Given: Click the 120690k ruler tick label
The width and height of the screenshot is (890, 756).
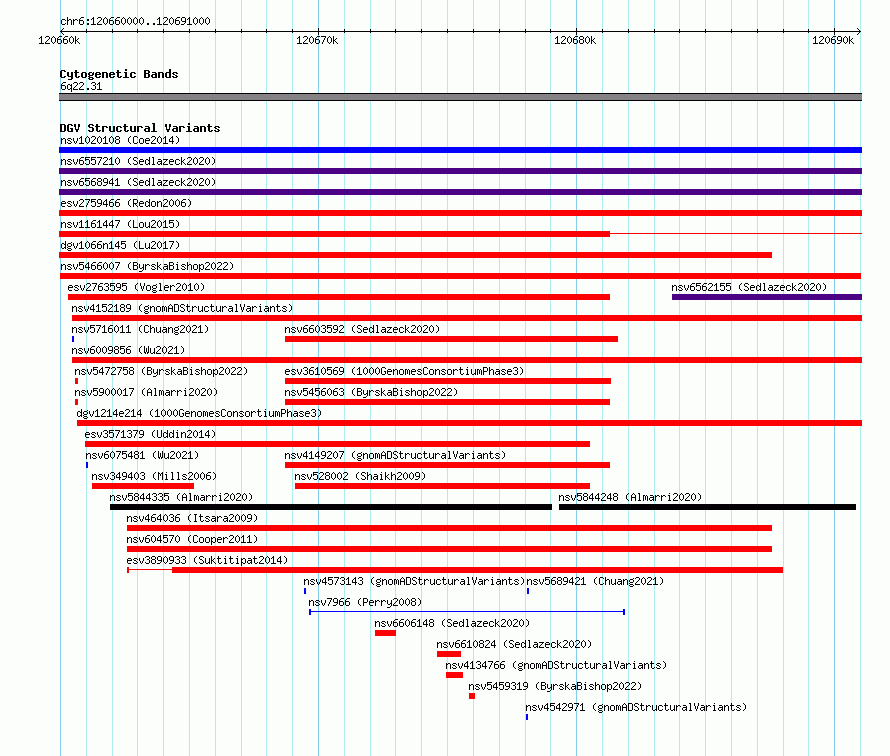Looking at the screenshot, I should [x=833, y=40].
